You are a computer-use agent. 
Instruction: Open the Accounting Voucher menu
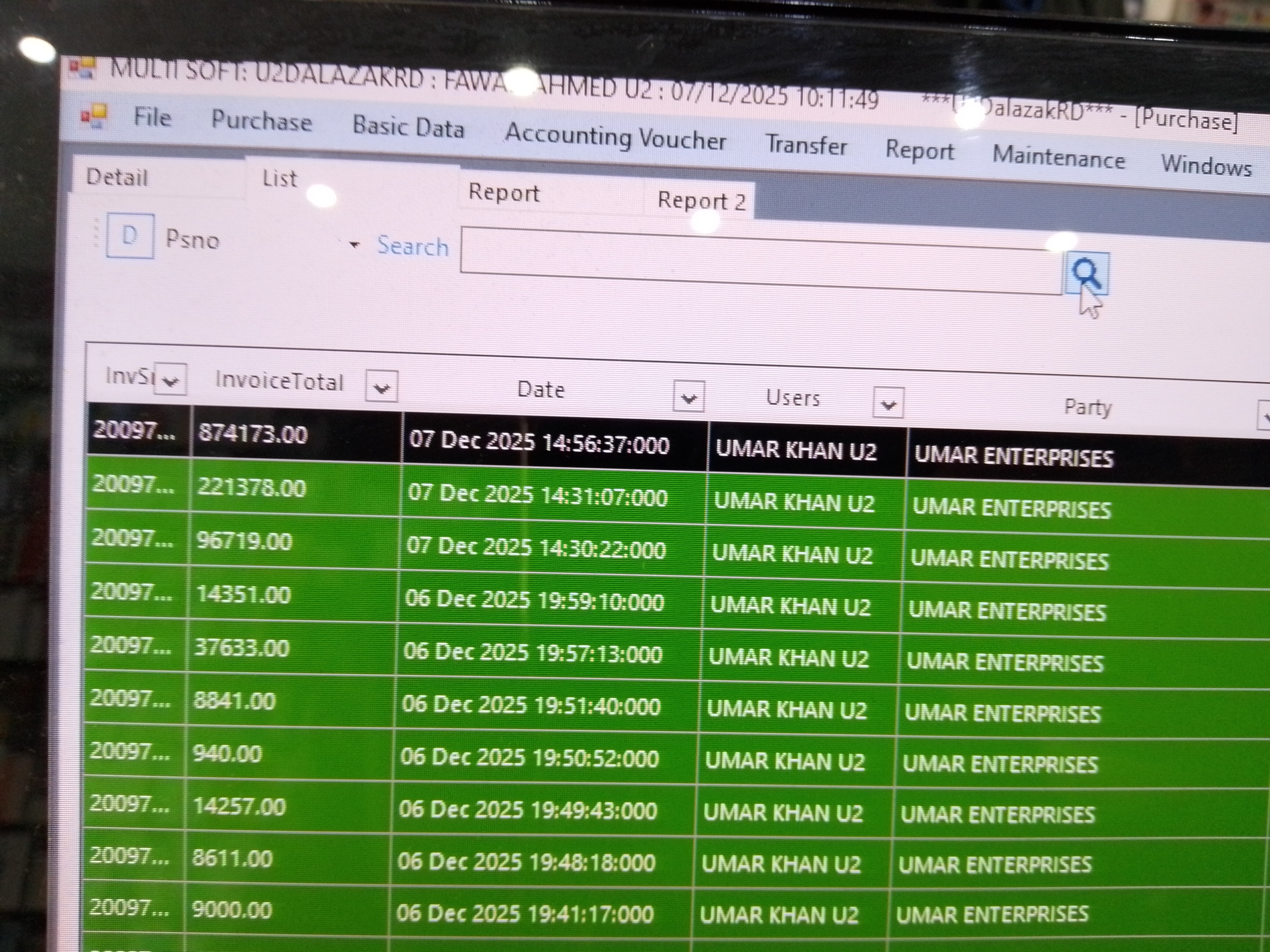(615, 138)
